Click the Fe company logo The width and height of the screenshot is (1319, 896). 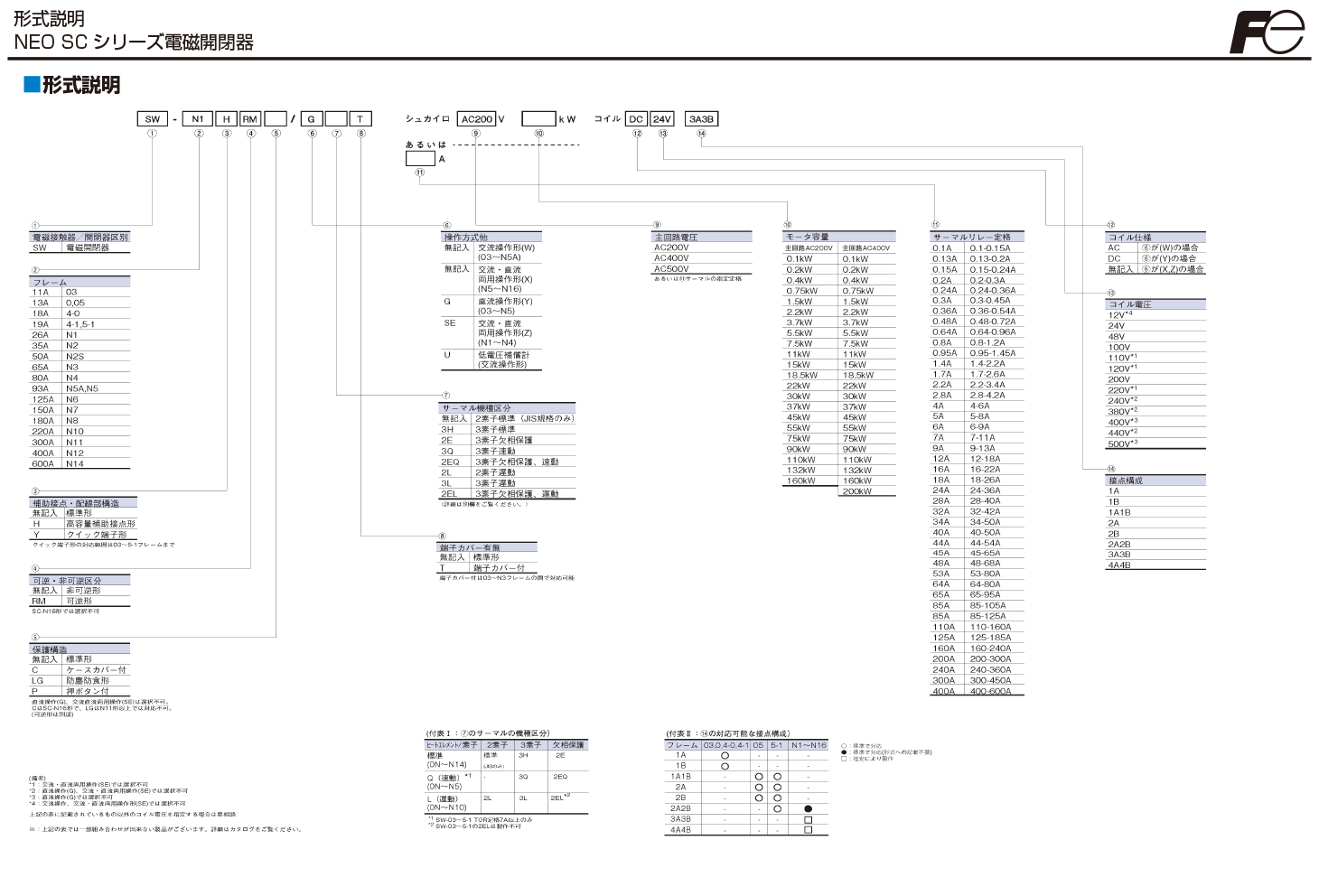[x=1267, y=33]
